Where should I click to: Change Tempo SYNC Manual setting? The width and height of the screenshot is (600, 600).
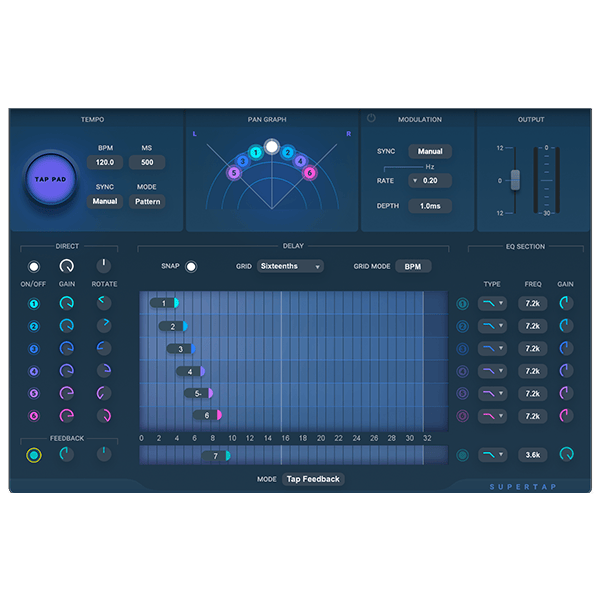105,201
